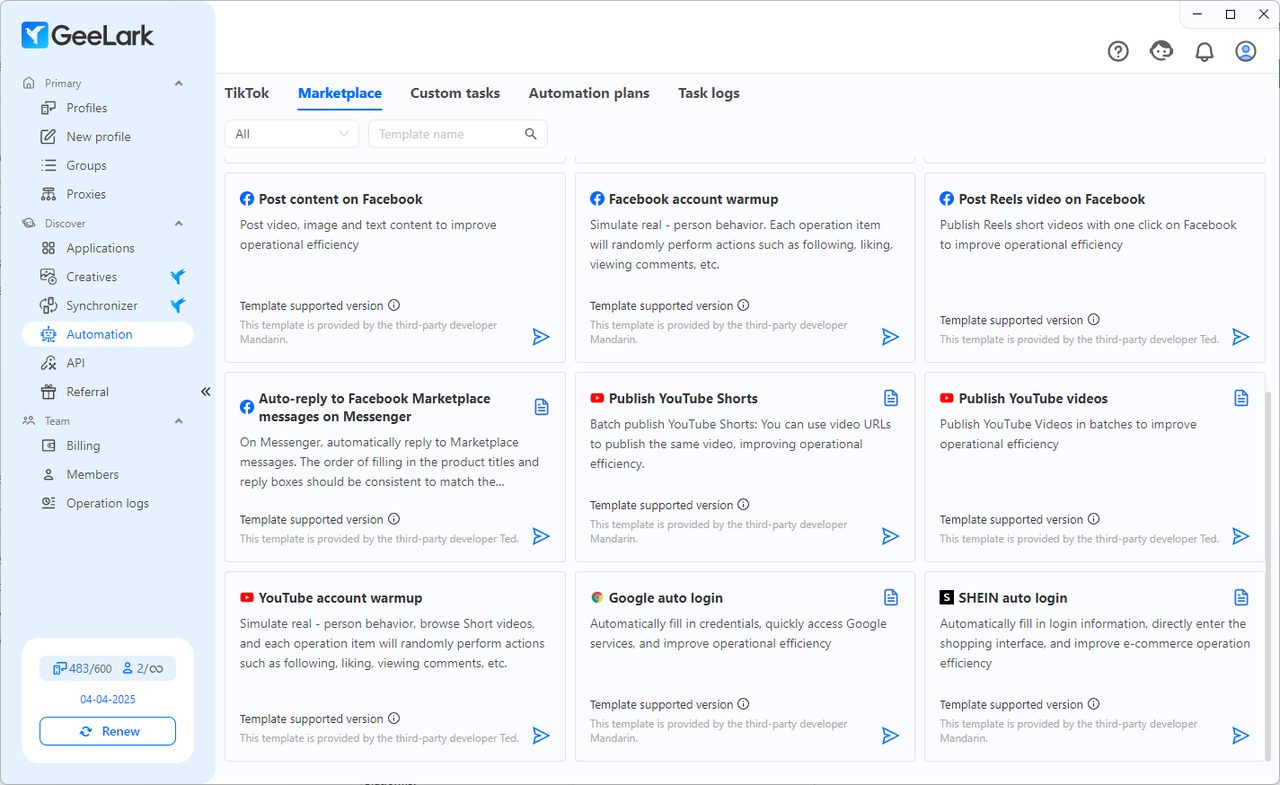Image resolution: width=1280 pixels, height=785 pixels.
Task: Show version info on Google auto login card
Action: click(x=744, y=704)
